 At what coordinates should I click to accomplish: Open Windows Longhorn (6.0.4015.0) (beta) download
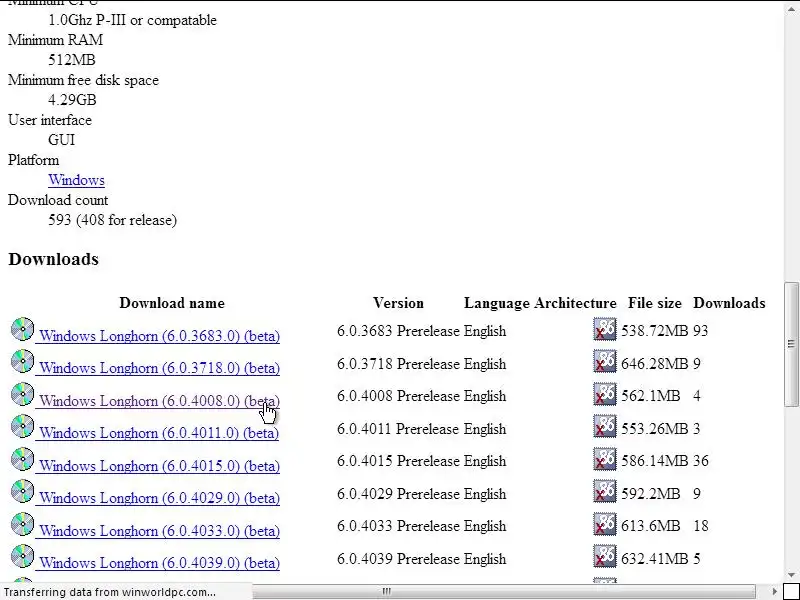pos(159,465)
